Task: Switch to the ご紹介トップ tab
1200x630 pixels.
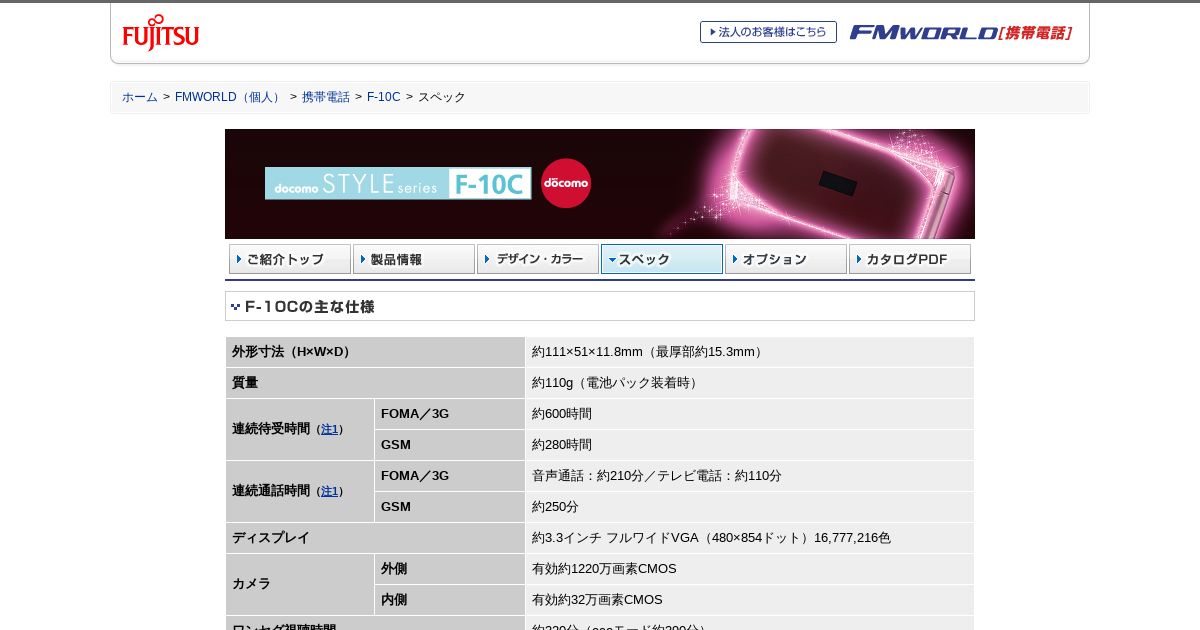Action: click(x=290, y=259)
